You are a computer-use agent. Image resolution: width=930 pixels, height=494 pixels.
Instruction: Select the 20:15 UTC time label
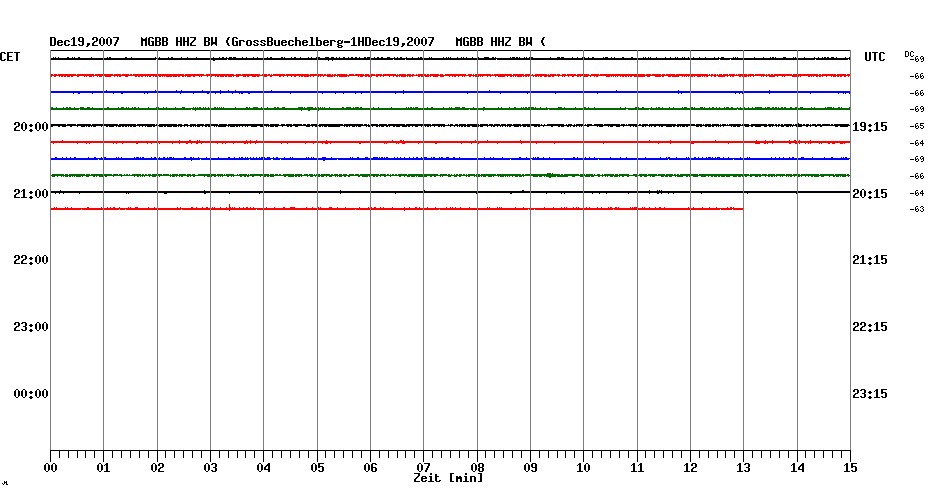[x=870, y=194]
